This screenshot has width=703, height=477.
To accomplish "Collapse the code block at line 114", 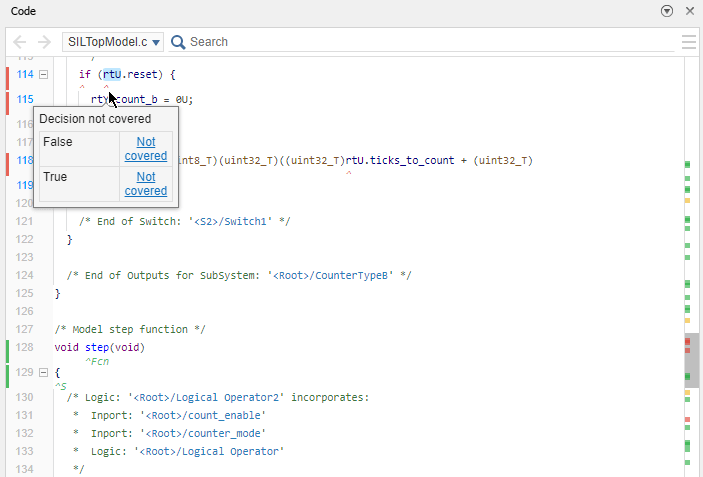I will [44, 75].
